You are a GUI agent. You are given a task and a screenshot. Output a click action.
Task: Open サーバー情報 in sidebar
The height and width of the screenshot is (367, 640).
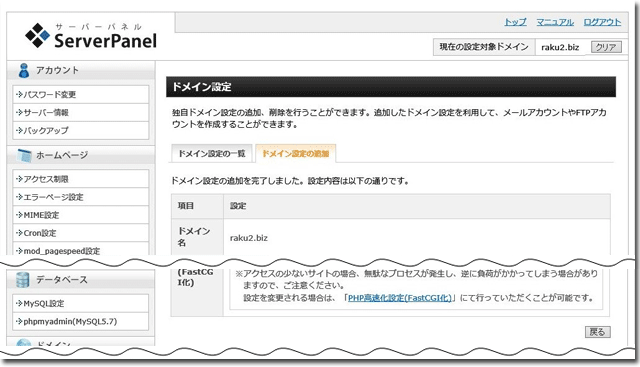(x=80, y=112)
